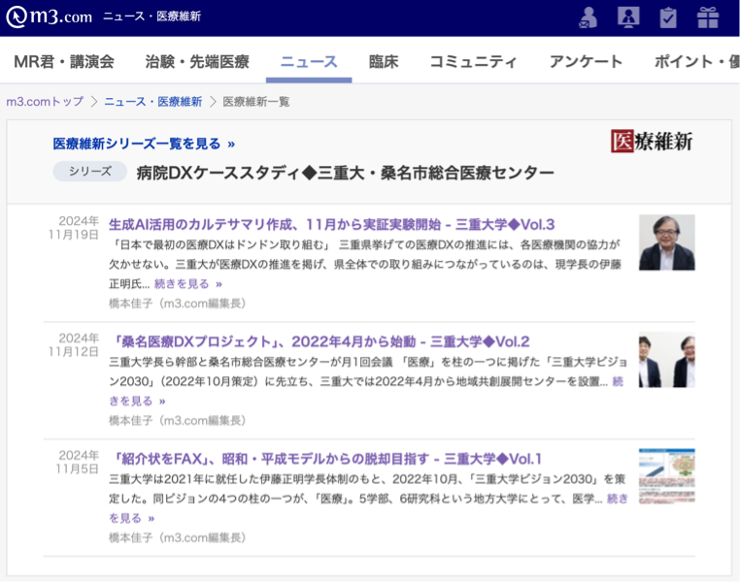Select the MR君・講演会 tab
This screenshot has height=586, width=742.
64,62
